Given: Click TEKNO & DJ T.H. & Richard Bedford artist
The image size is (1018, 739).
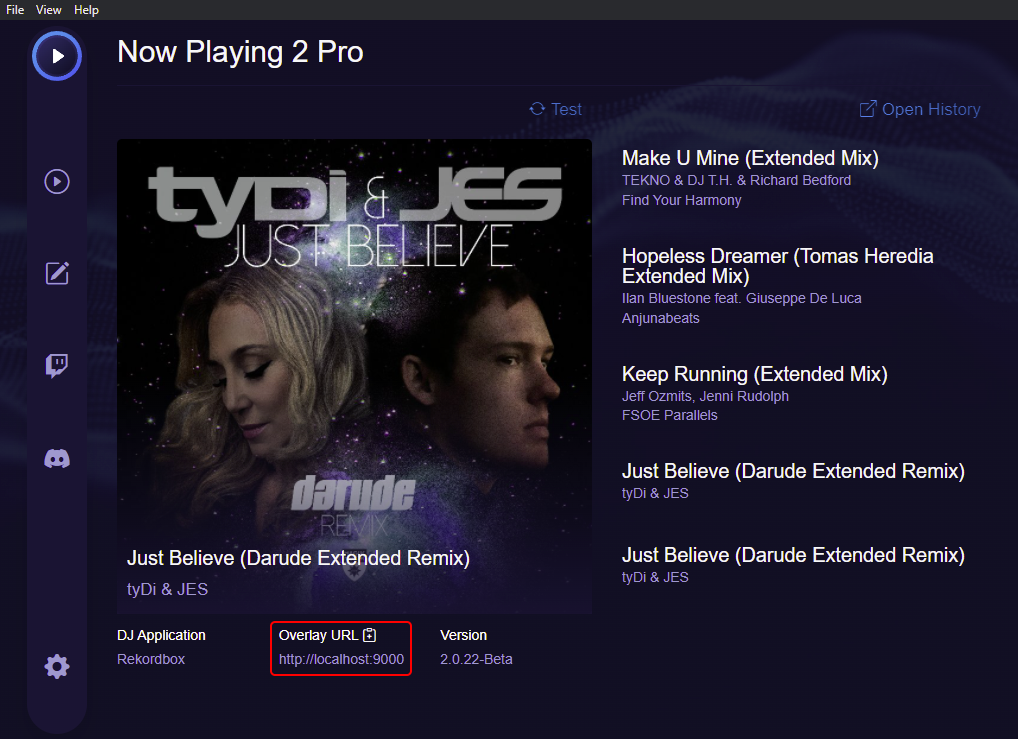Looking at the screenshot, I should click(736, 180).
